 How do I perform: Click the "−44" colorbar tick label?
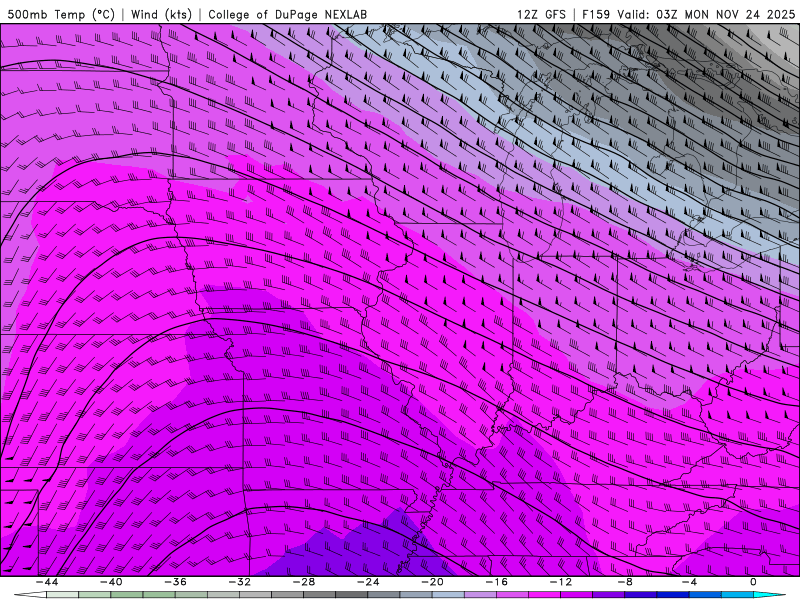[47, 582]
